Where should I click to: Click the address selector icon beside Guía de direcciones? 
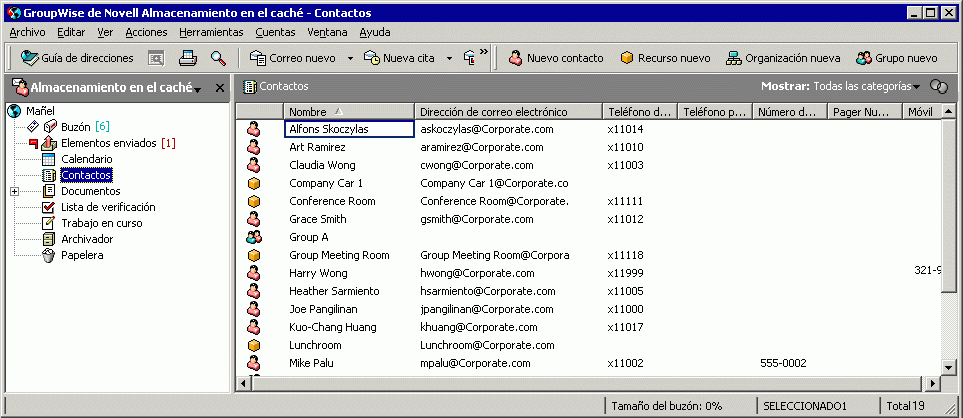157,58
